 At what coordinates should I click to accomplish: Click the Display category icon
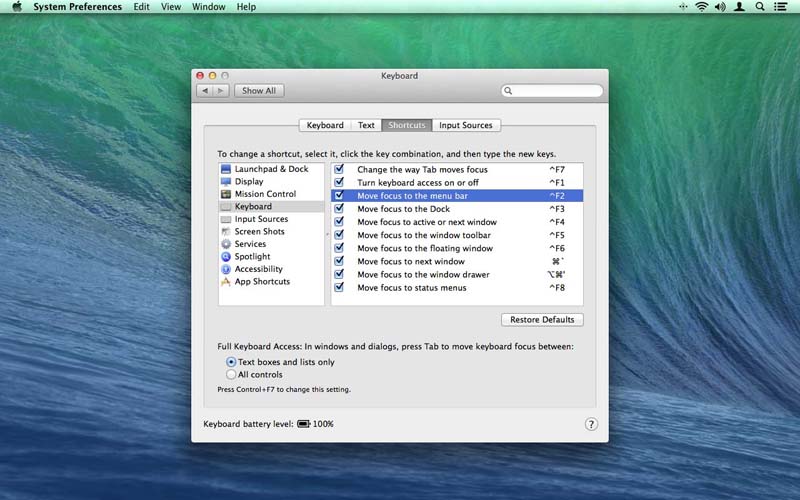tap(226, 182)
